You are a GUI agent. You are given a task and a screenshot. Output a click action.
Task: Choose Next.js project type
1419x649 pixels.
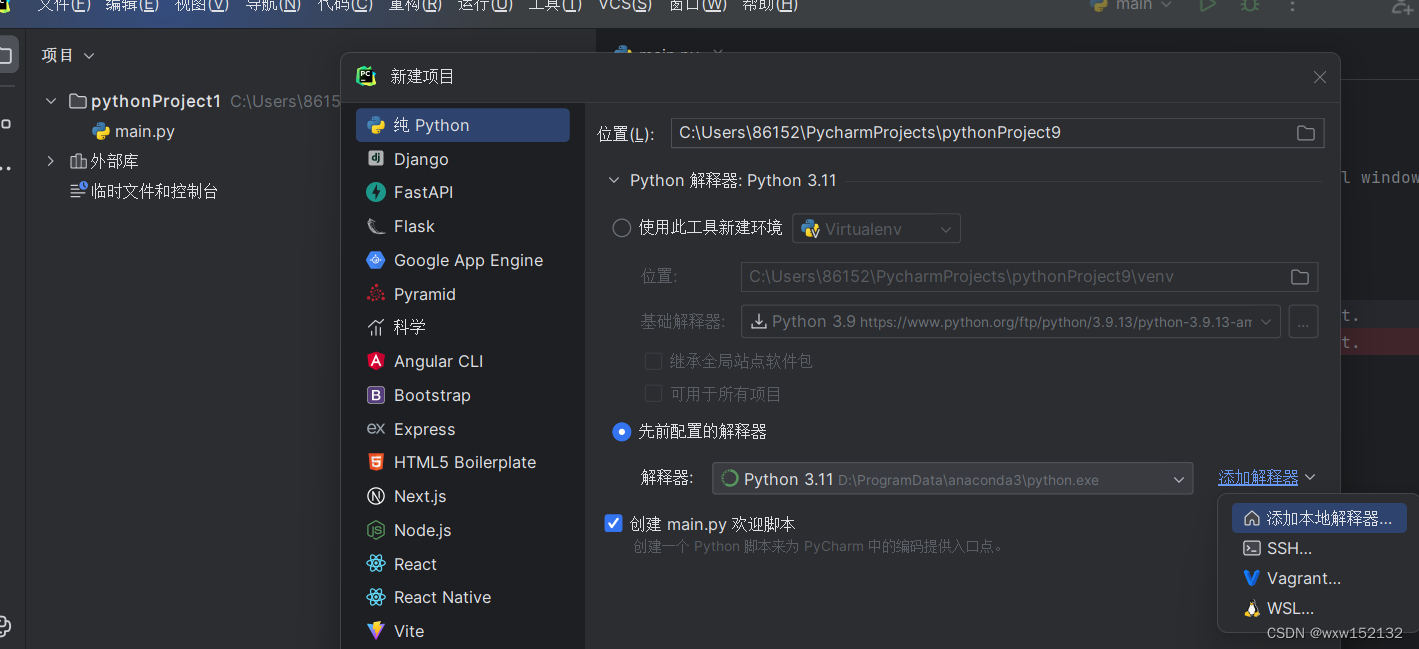(462, 496)
